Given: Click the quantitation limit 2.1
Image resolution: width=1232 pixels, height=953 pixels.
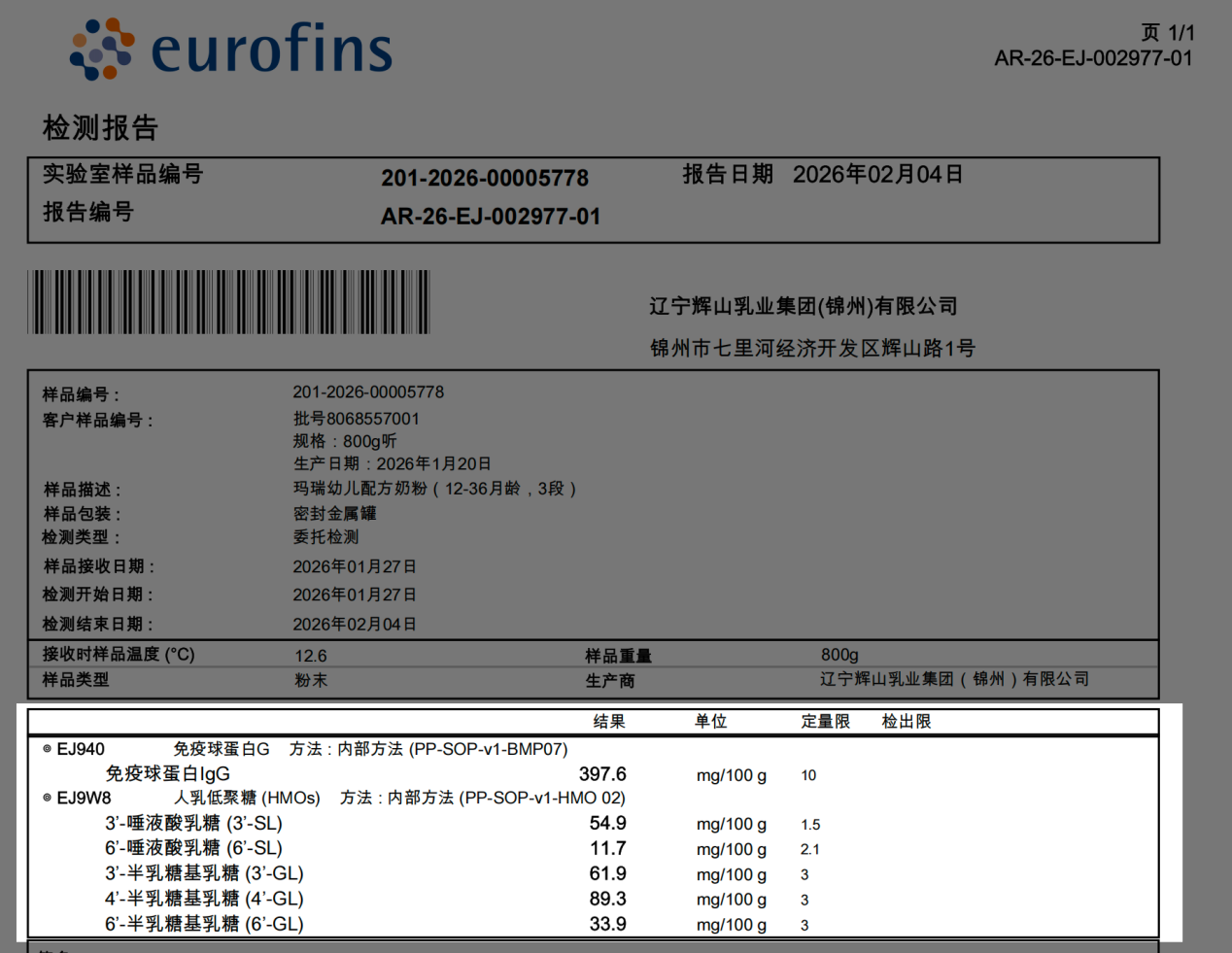Looking at the screenshot, I should click(x=810, y=849).
